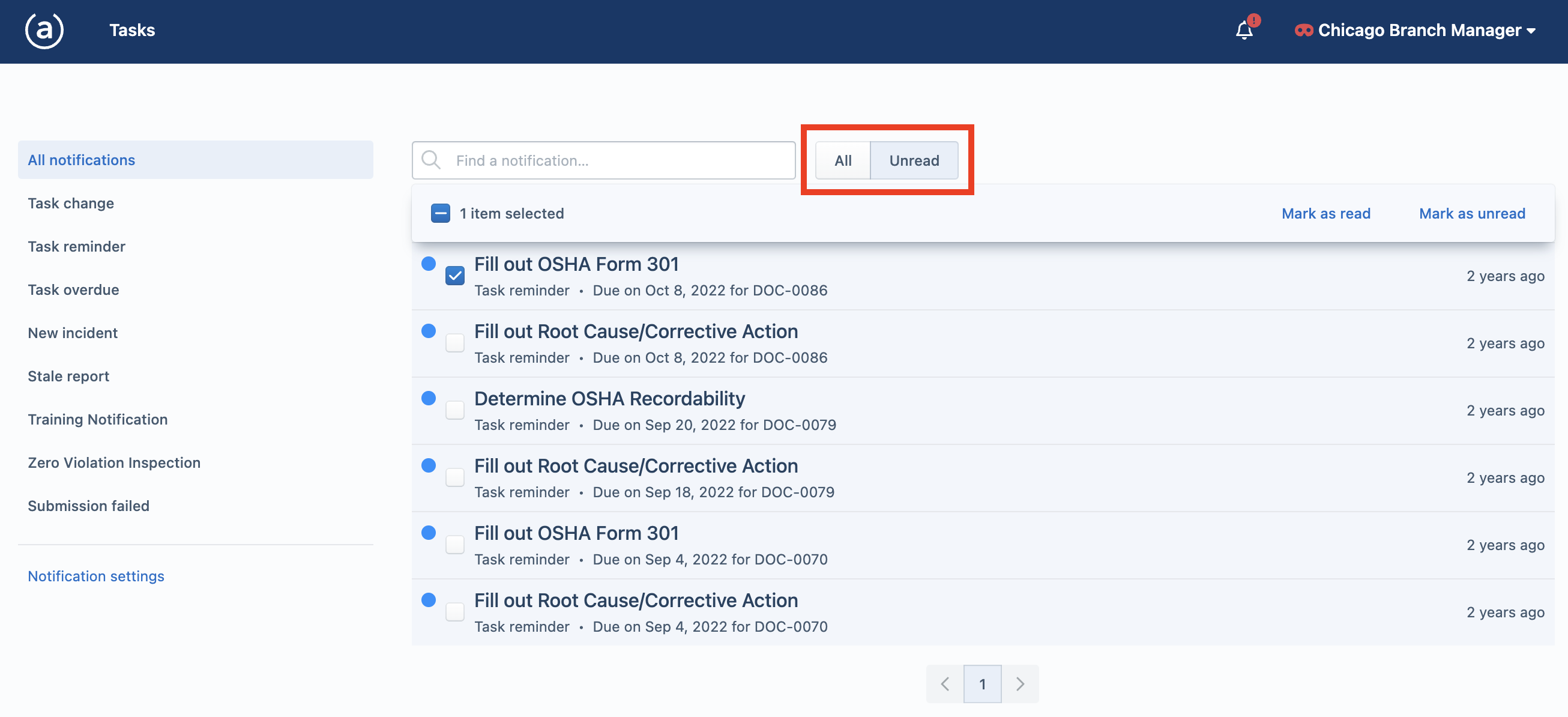Click '1 item selected' label
Viewport: 1568px width, 717px height.
click(512, 214)
